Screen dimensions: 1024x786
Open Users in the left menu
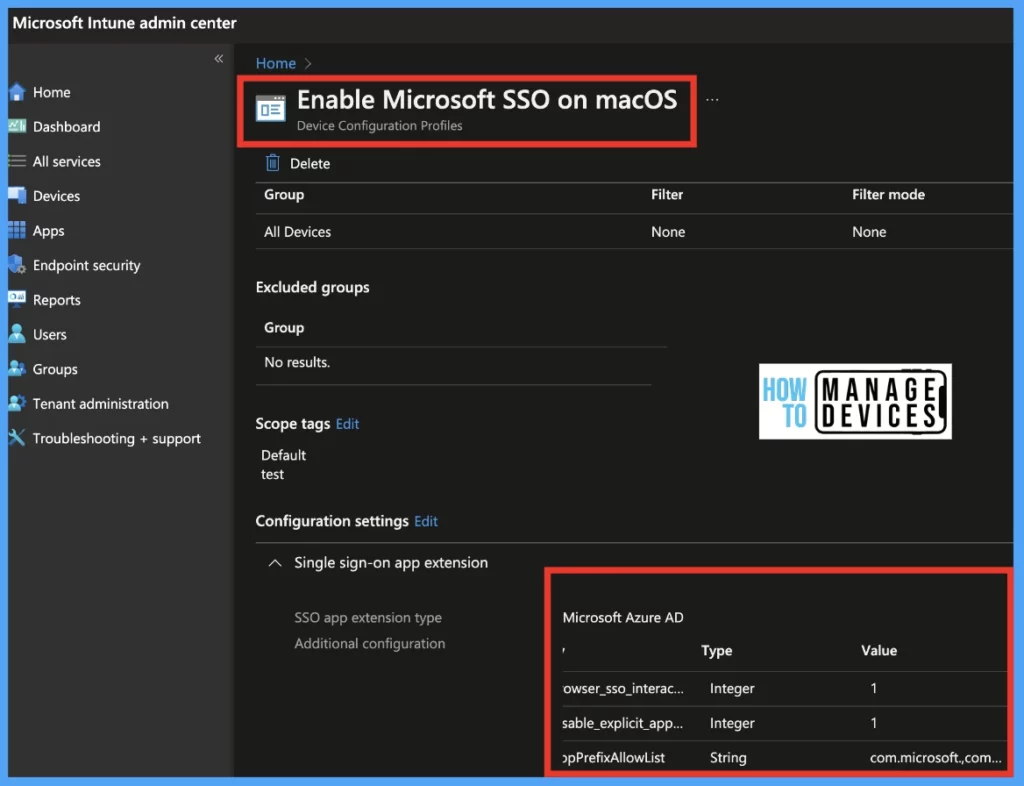(x=50, y=334)
